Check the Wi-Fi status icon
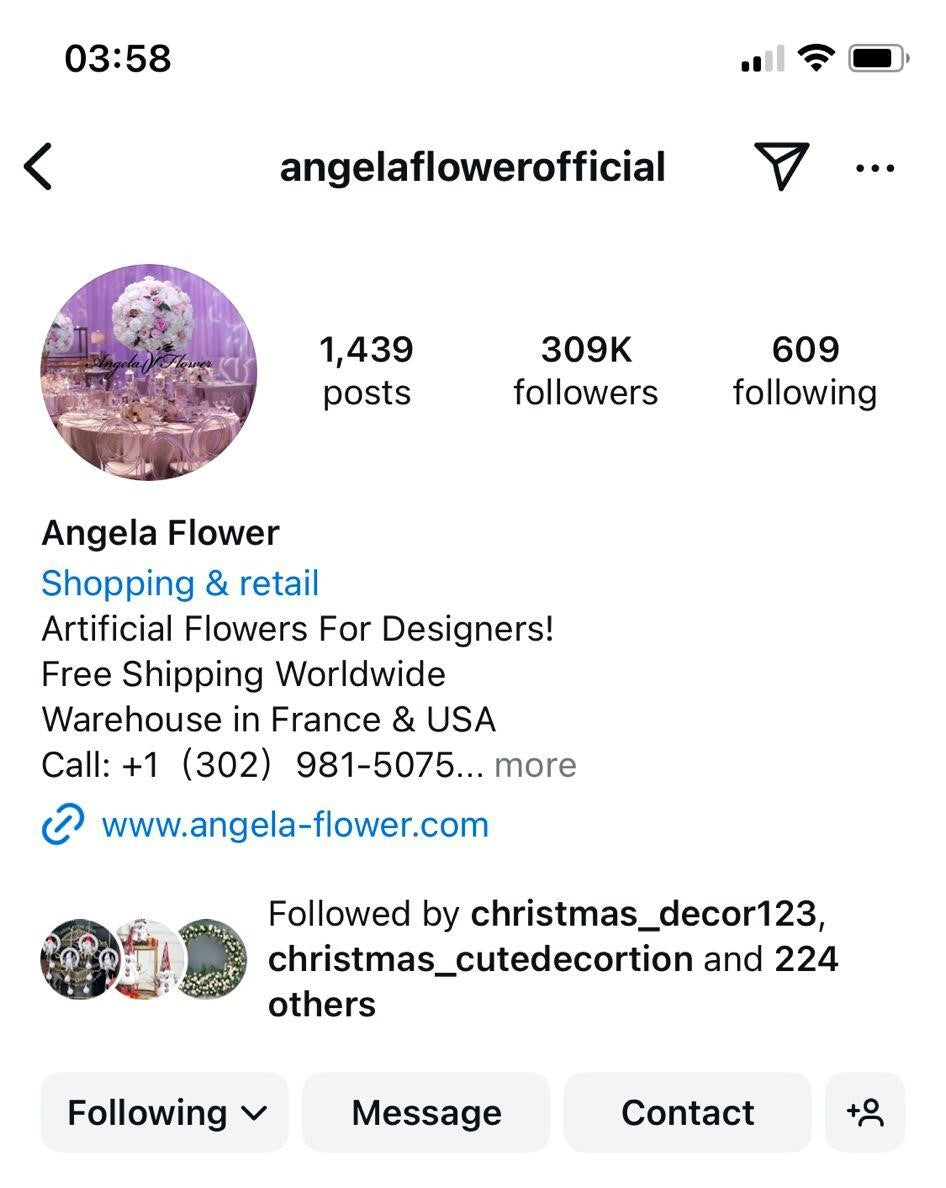Screen dimensions: 946x1188 816,58
